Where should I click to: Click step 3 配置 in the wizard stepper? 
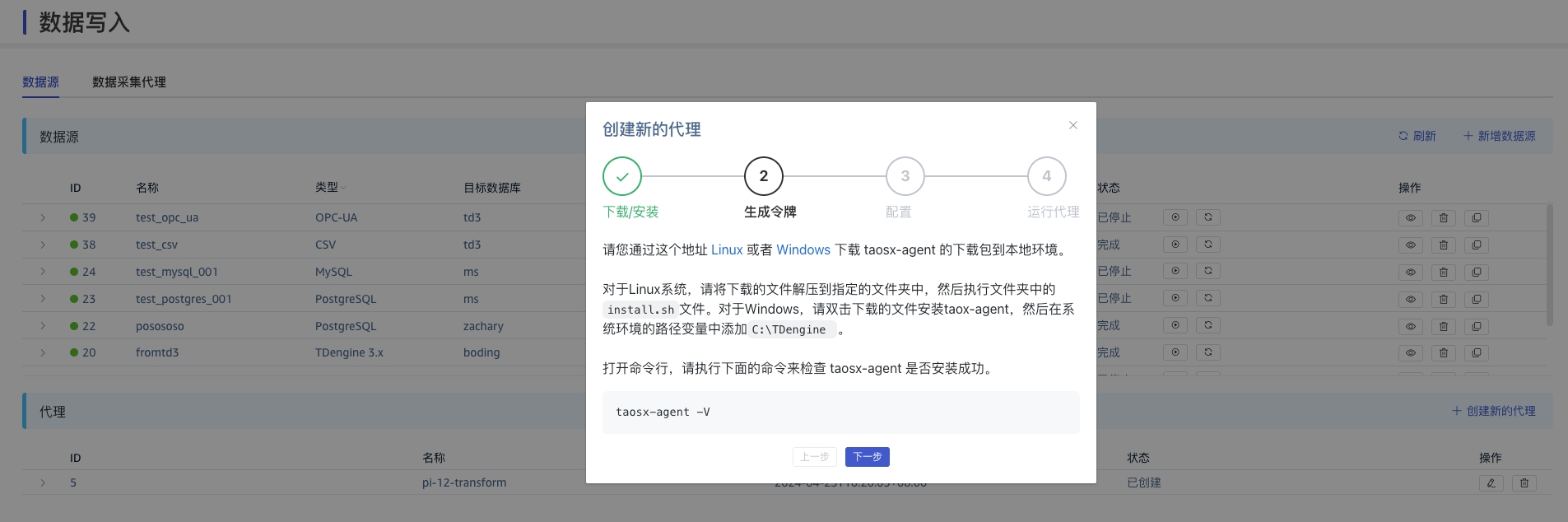tap(905, 176)
